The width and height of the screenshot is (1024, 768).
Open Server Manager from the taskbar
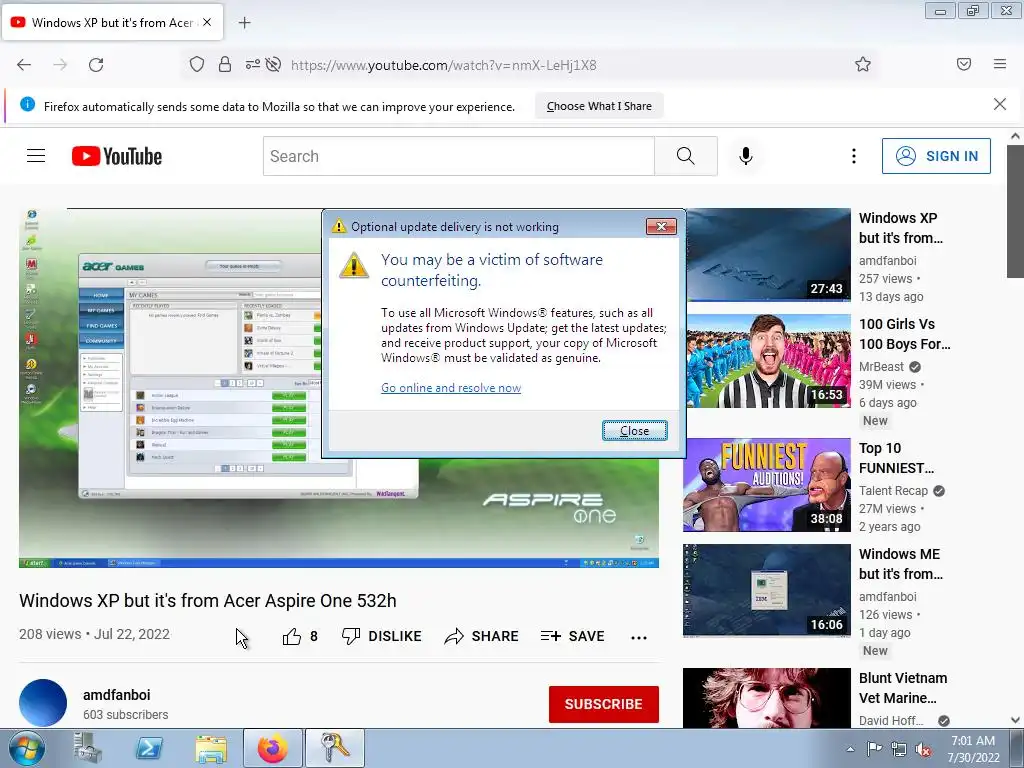[x=88, y=748]
